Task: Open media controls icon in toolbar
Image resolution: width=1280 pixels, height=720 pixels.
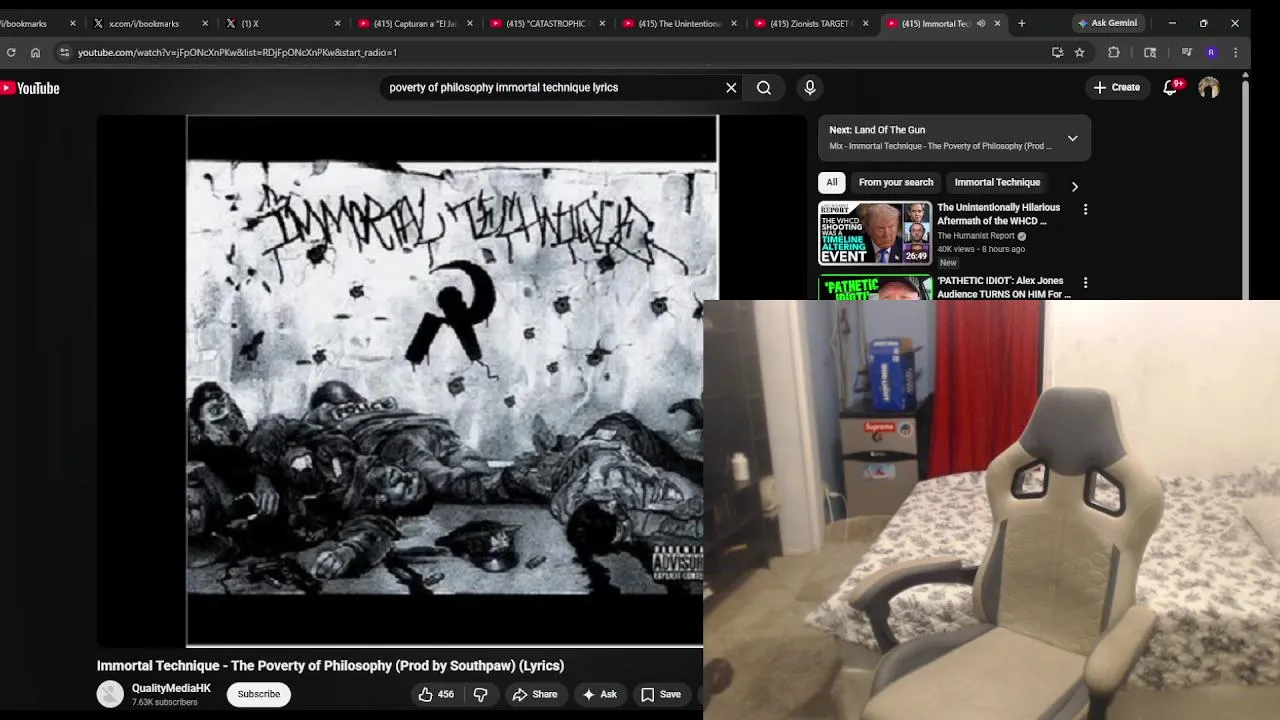Action: tap(1186, 52)
